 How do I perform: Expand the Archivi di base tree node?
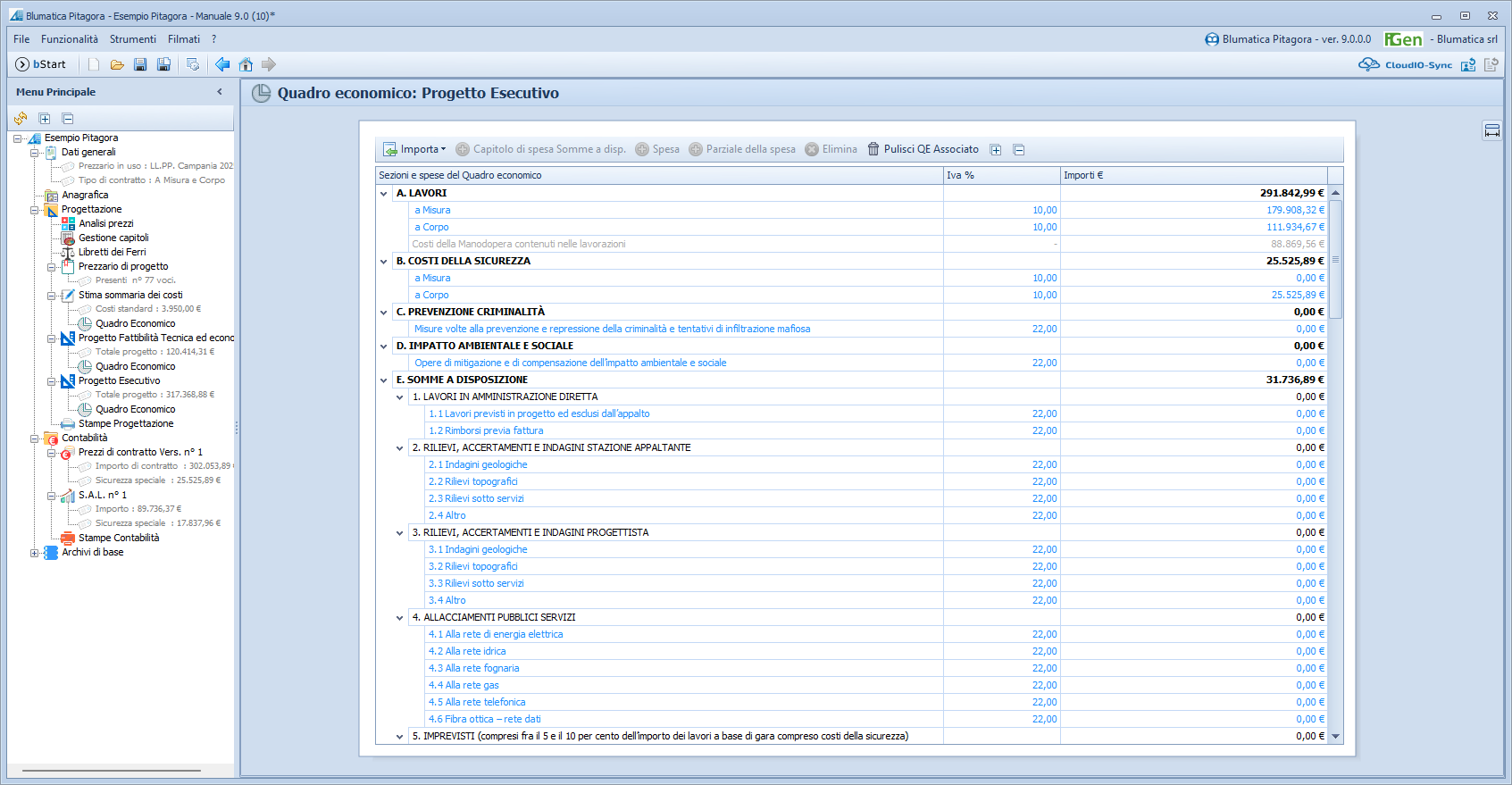point(35,553)
